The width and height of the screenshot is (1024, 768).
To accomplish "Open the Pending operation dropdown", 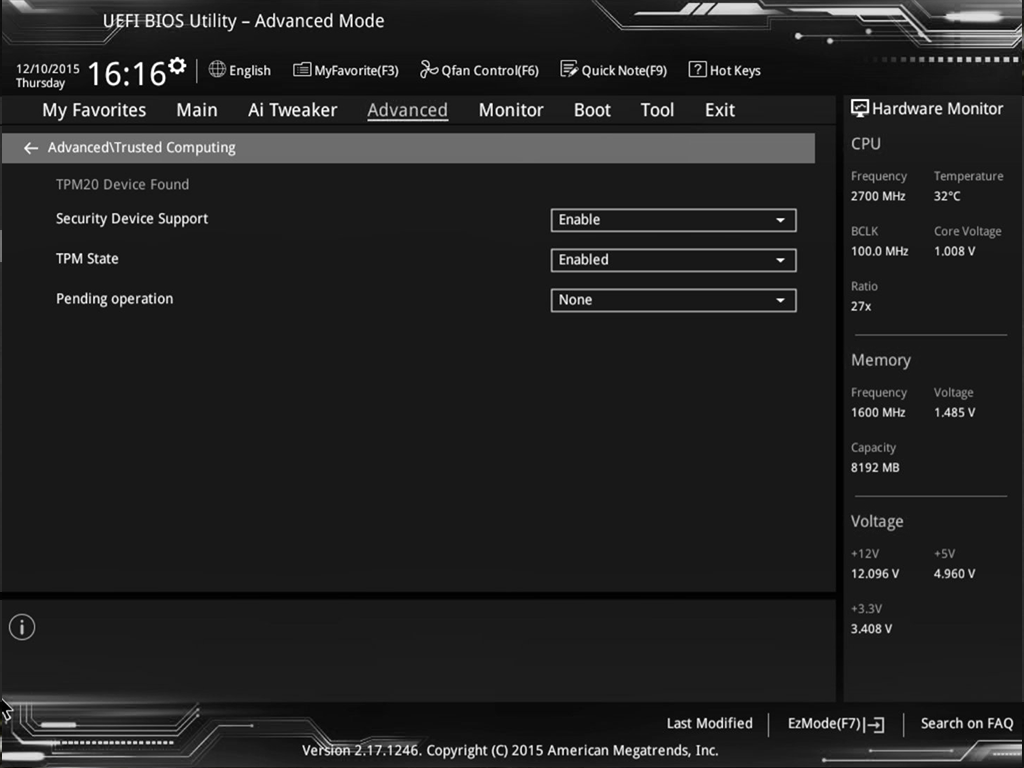I will click(673, 300).
